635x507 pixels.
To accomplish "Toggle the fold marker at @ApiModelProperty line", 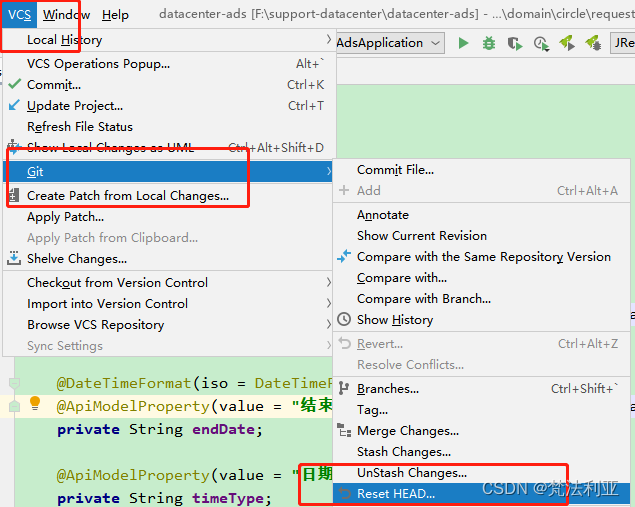I will click(14, 406).
